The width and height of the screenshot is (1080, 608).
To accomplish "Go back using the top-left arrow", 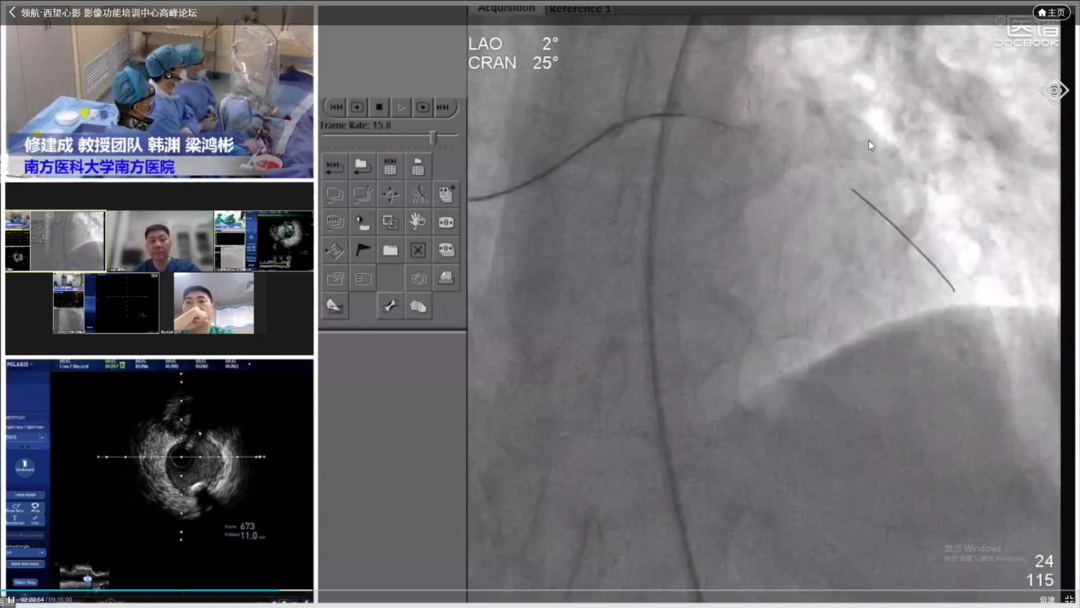I will click(12, 13).
